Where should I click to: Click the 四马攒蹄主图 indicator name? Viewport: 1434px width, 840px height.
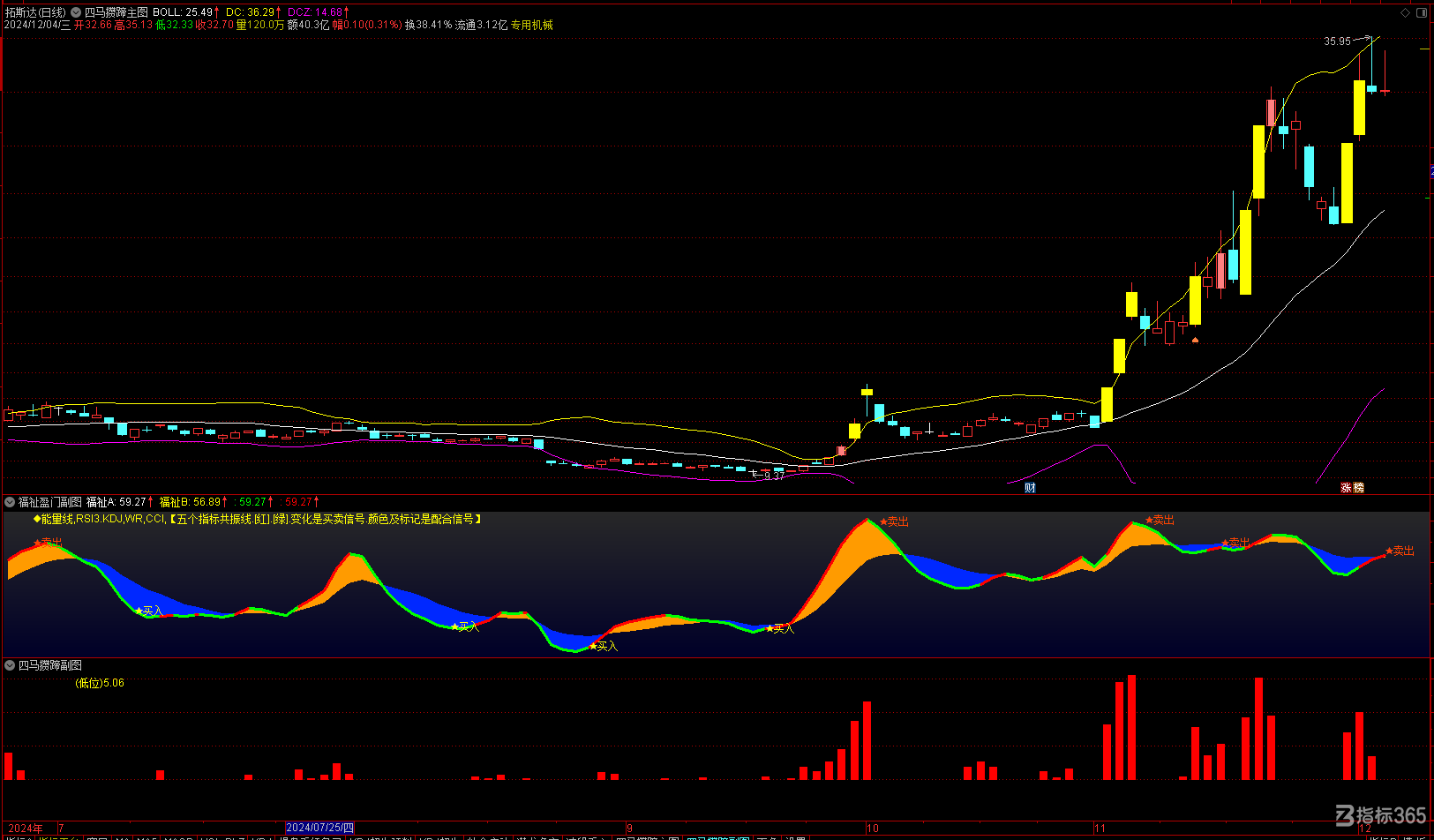[x=116, y=12]
